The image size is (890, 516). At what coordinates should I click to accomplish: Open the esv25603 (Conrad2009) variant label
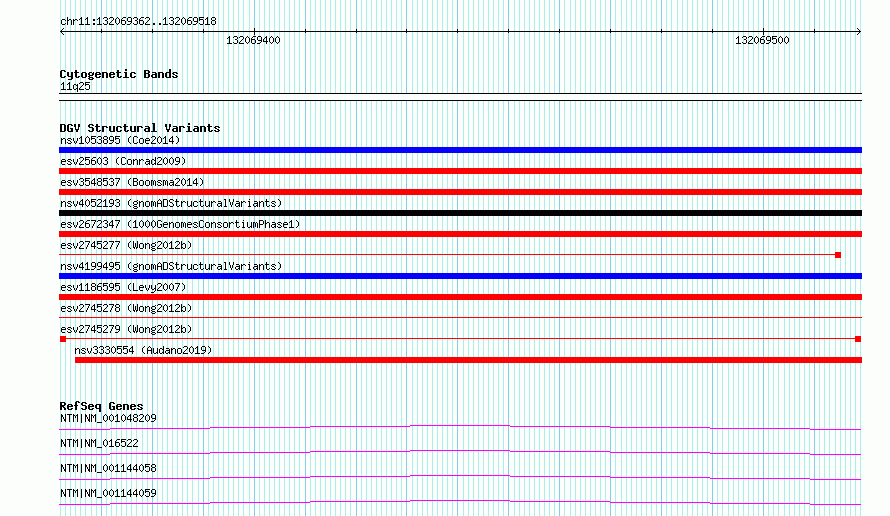(x=123, y=161)
